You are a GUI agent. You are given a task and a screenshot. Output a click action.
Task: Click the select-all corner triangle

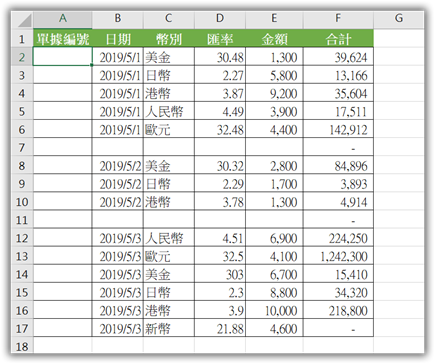24,20
